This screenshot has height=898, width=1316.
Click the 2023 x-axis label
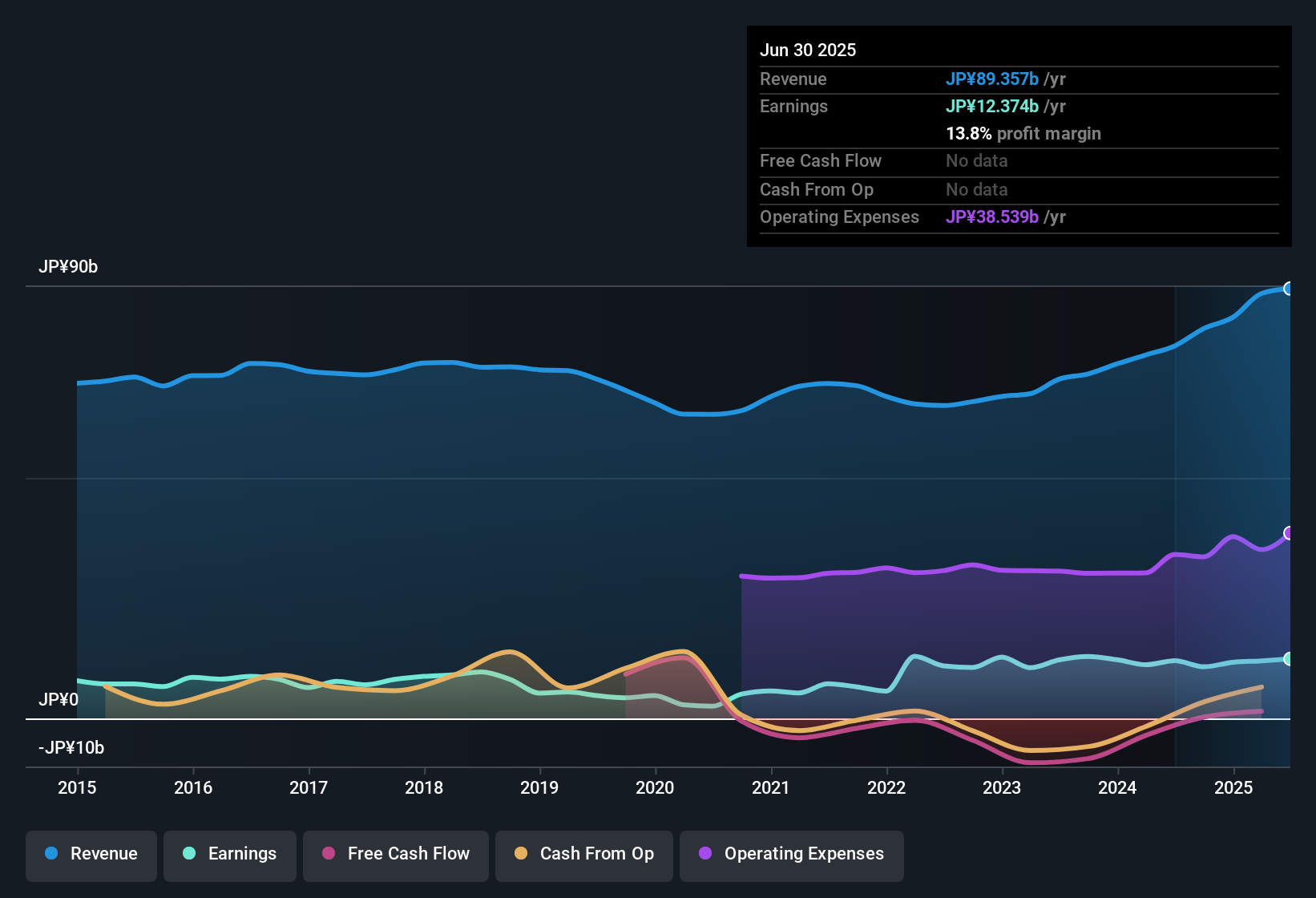coord(1002,788)
